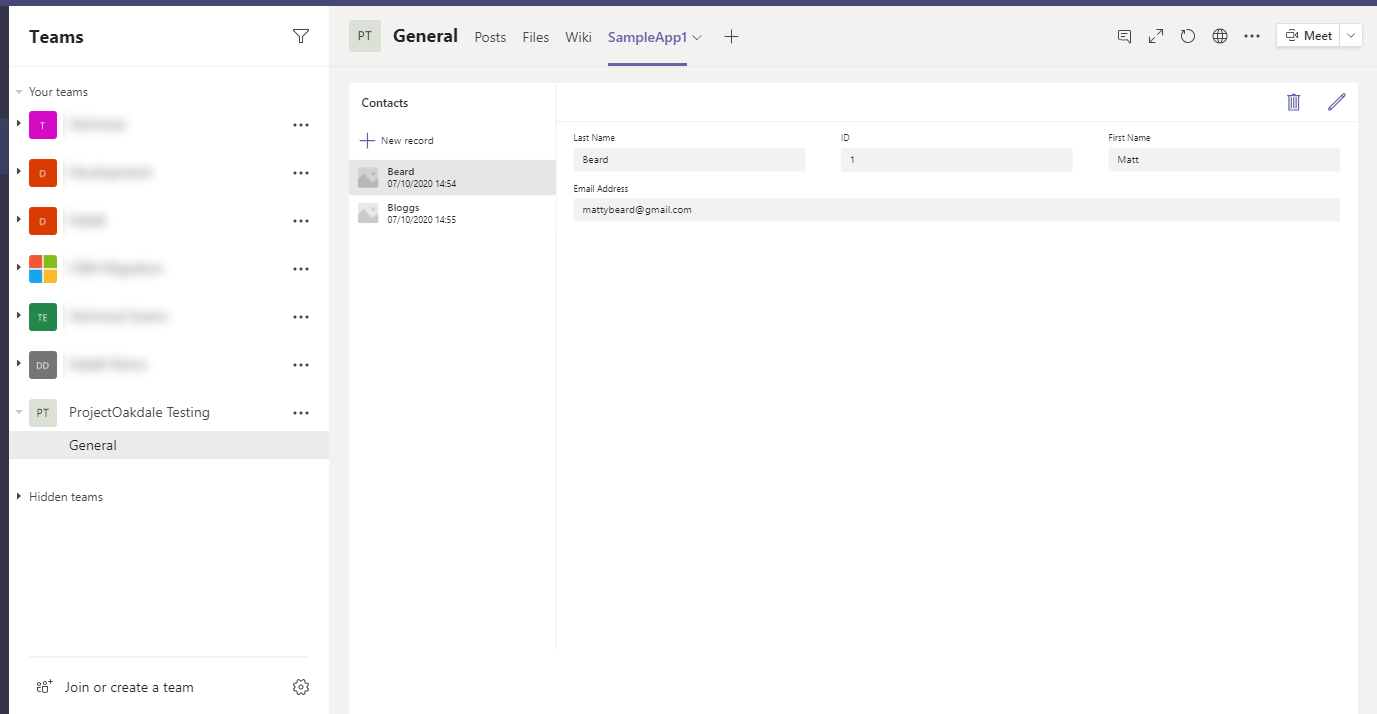Select the Bloggs contact record
The width and height of the screenshot is (1377, 714).
452,214
